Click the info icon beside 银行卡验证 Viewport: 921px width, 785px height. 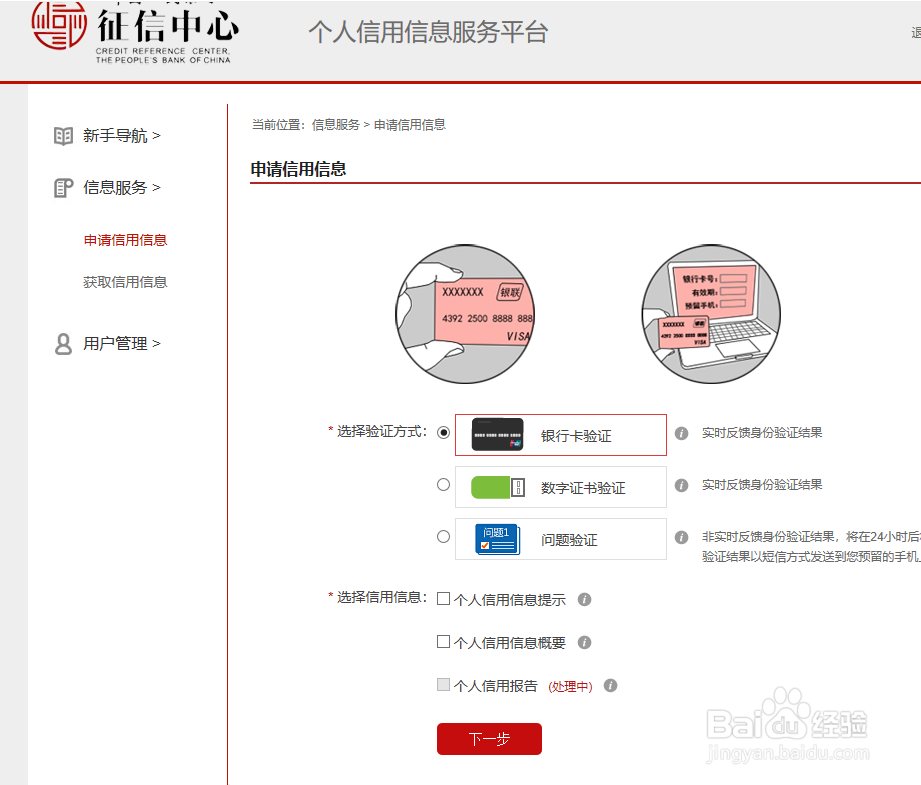(682, 431)
